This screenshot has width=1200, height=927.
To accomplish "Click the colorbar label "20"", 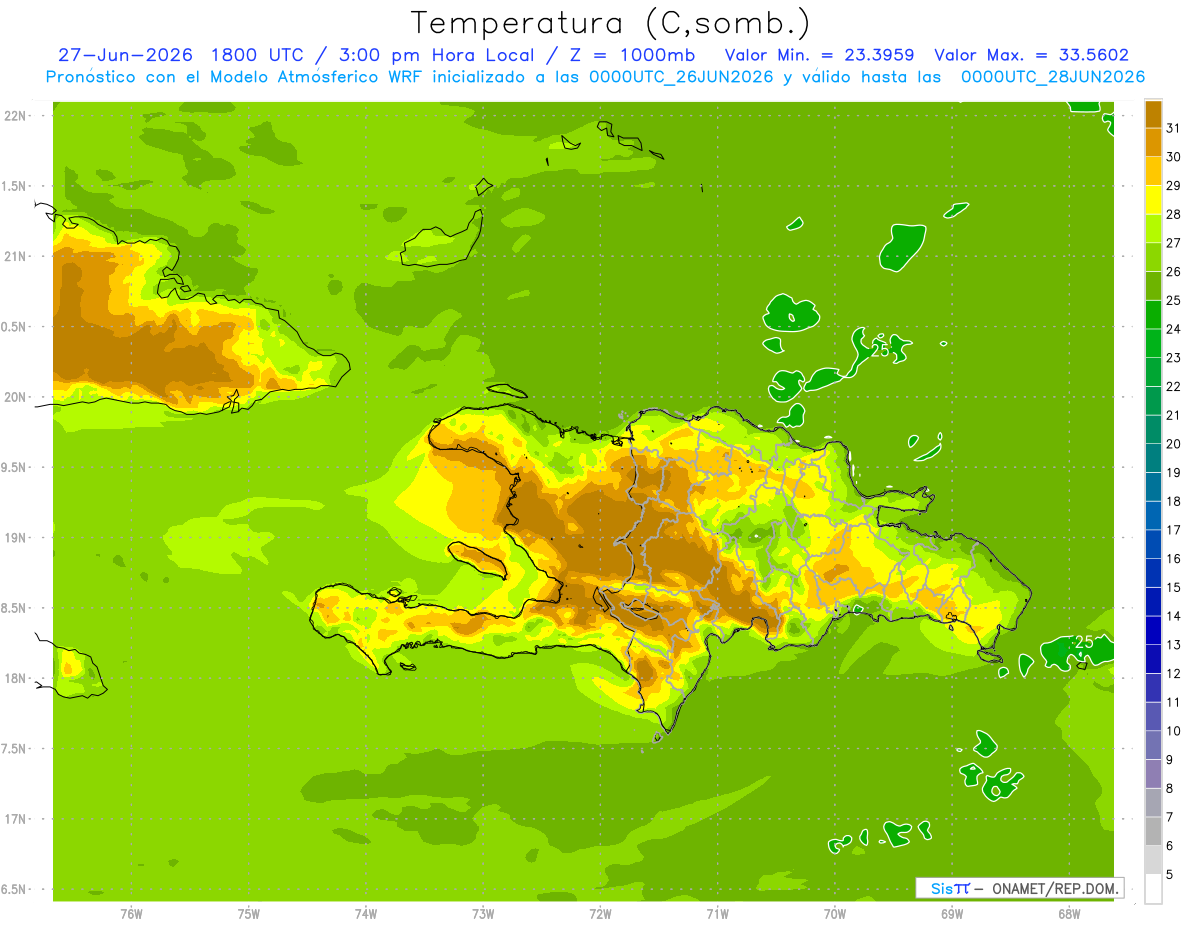I will pyautogui.click(x=1173, y=443).
